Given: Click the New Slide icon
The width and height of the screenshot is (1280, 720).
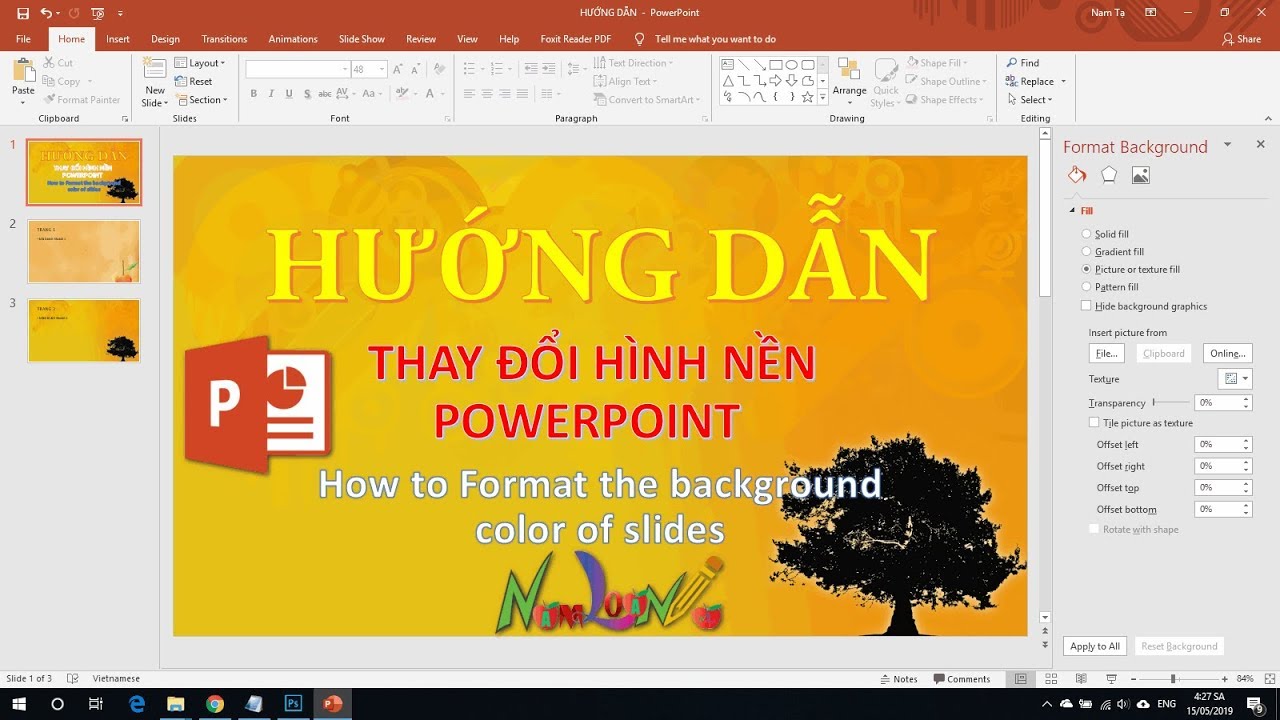Looking at the screenshot, I should (x=154, y=69).
